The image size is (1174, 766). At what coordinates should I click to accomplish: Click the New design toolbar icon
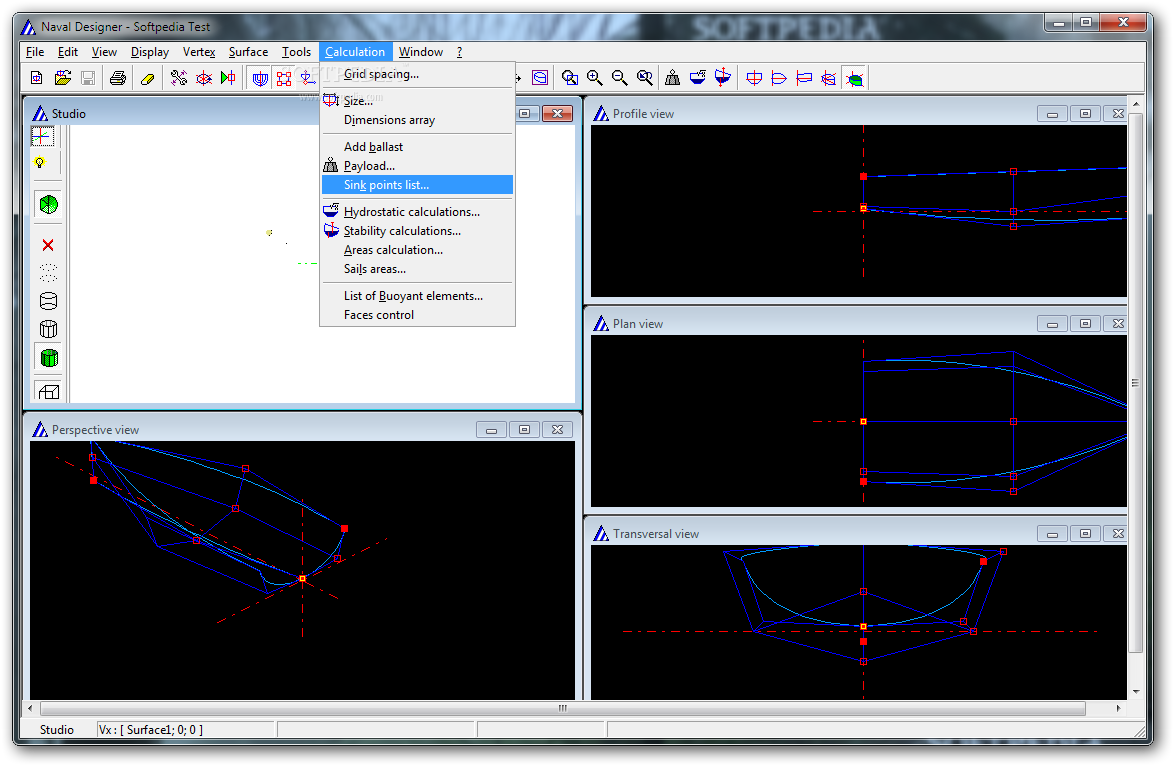tap(36, 78)
